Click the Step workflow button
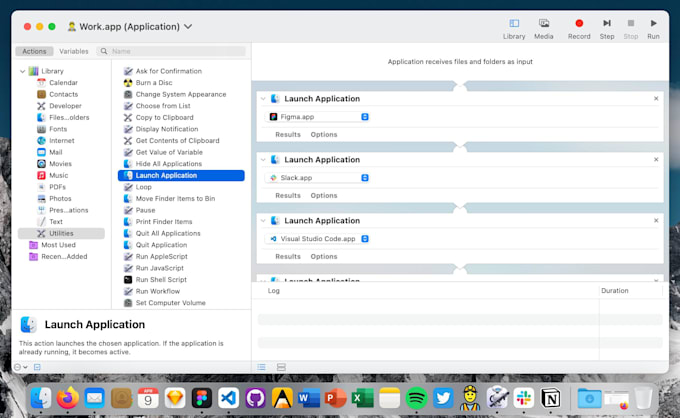This screenshot has width=680, height=418. tap(607, 29)
